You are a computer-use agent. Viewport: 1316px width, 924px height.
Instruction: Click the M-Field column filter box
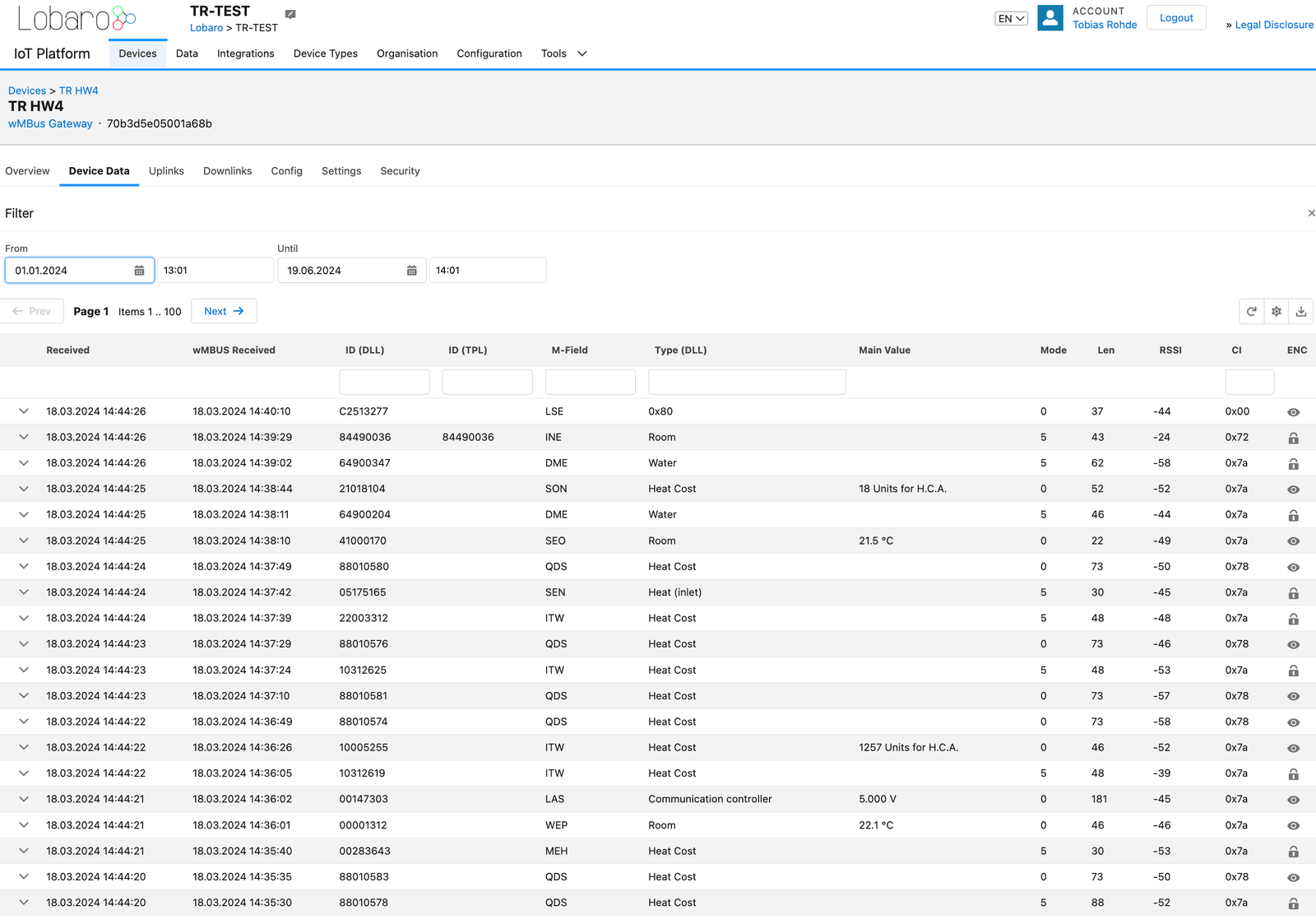point(590,382)
